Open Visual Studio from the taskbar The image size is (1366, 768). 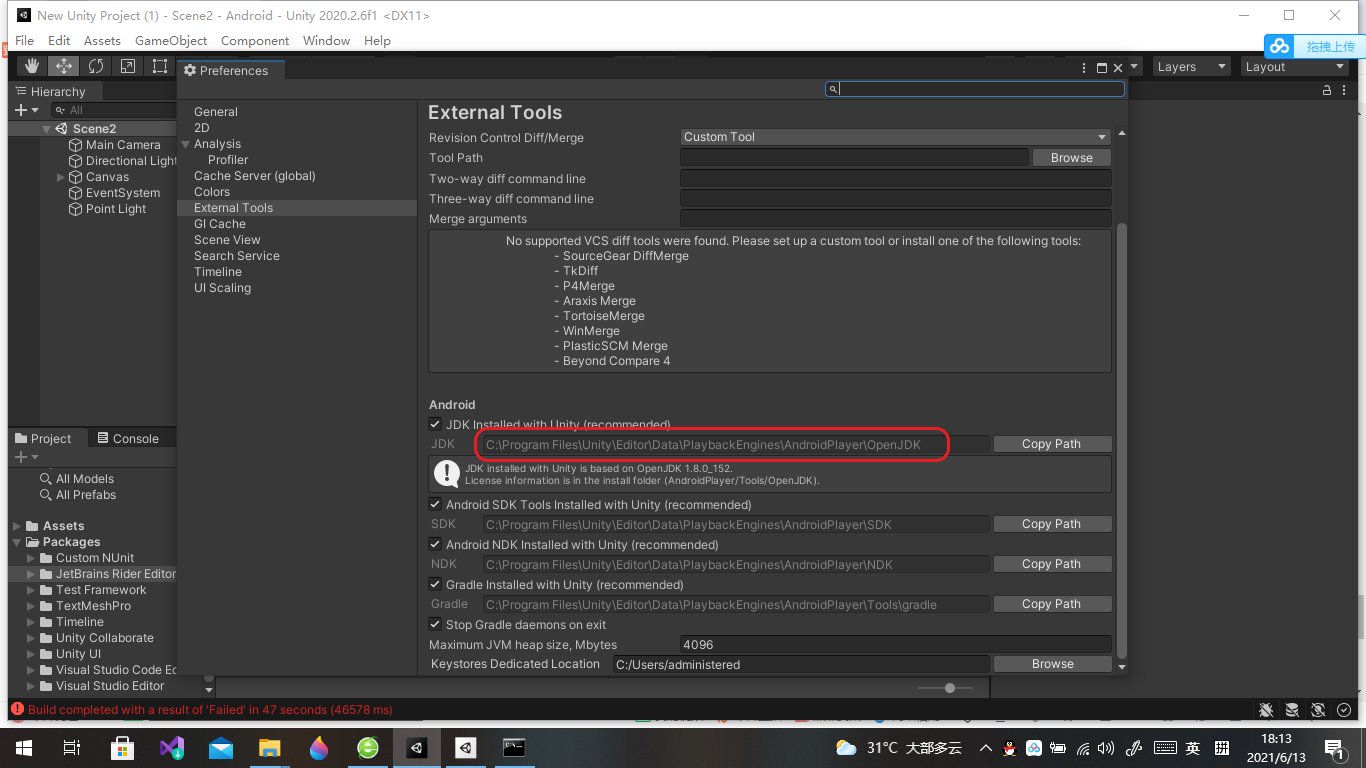pos(172,748)
